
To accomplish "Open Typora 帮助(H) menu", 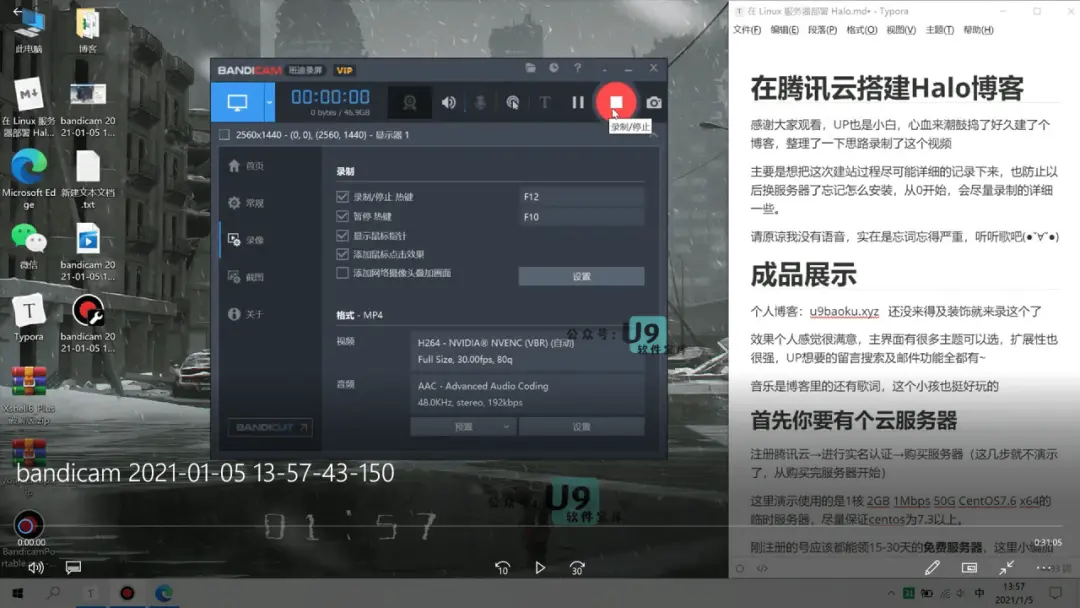I will (x=979, y=30).
